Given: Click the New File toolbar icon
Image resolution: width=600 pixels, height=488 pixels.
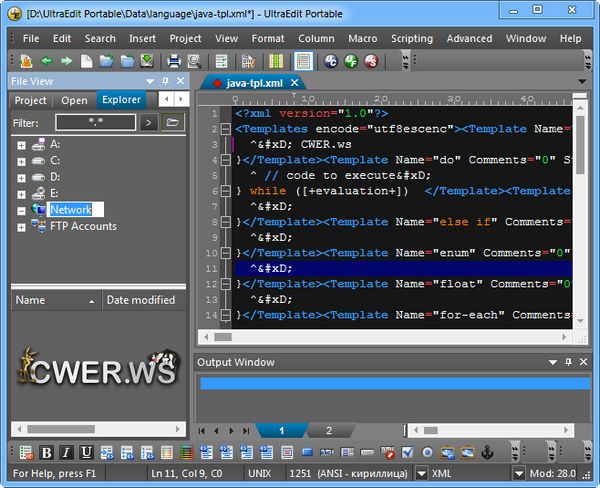Looking at the screenshot, I should pyautogui.click(x=87, y=61).
